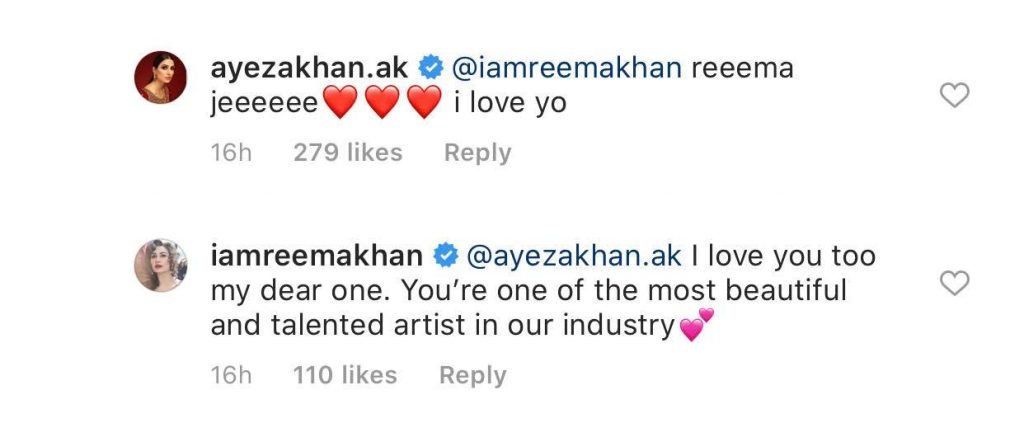The width and height of the screenshot is (1024, 423).
Task: Like ayezakhan.ak's comment with the heart
Action: 956,95
